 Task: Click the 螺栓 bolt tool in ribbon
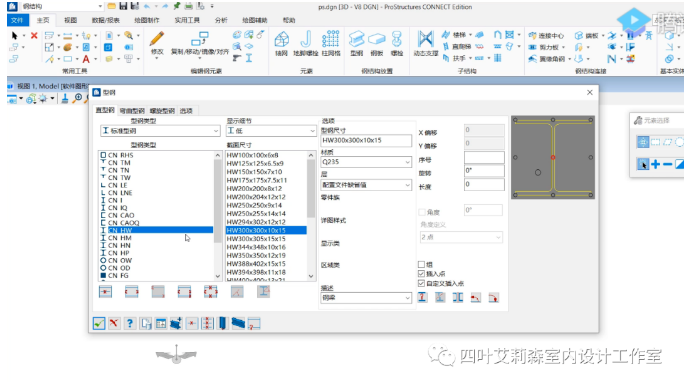397,43
